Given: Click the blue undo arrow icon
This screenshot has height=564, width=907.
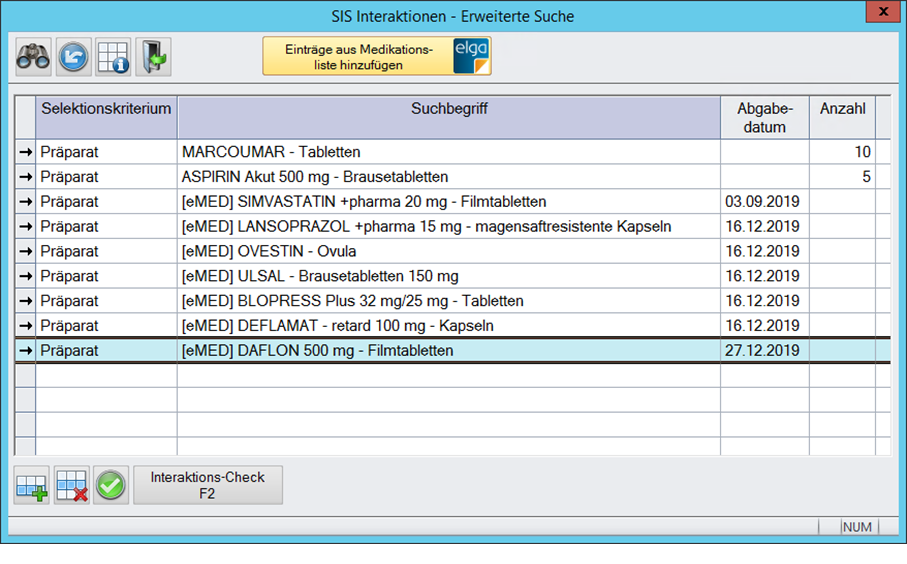Looking at the screenshot, I should click(x=73, y=57).
